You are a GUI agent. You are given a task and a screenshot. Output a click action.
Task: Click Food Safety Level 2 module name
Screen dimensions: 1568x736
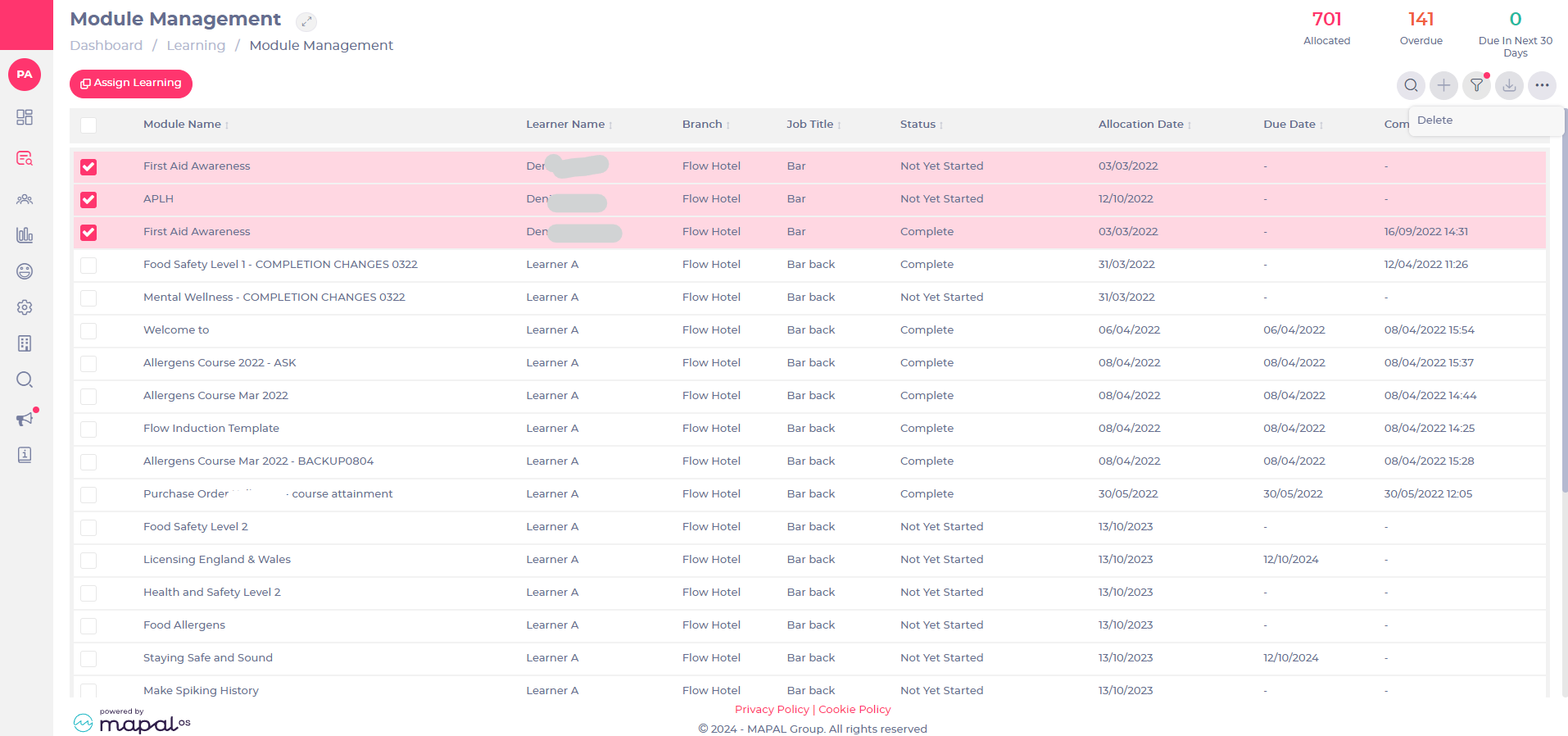tap(196, 527)
